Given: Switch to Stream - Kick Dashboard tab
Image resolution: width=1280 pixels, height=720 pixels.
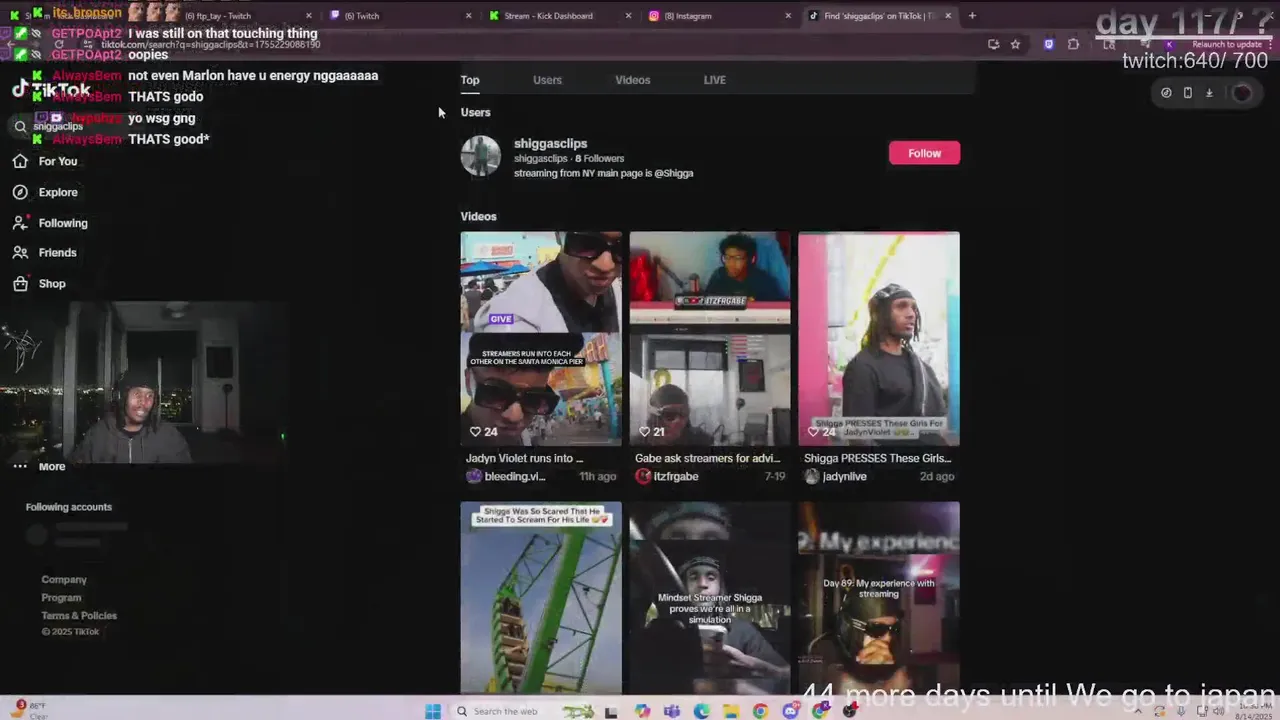Looking at the screenshot, I should 560,16.
